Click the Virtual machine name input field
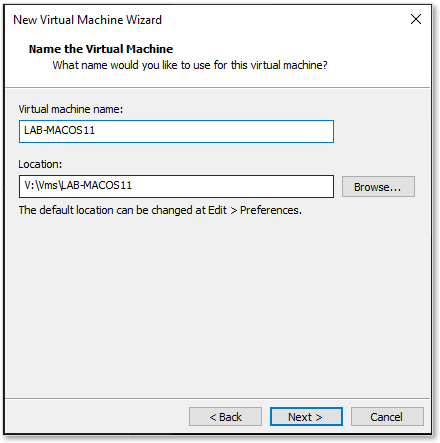440x443 pixels. (176, 131)
